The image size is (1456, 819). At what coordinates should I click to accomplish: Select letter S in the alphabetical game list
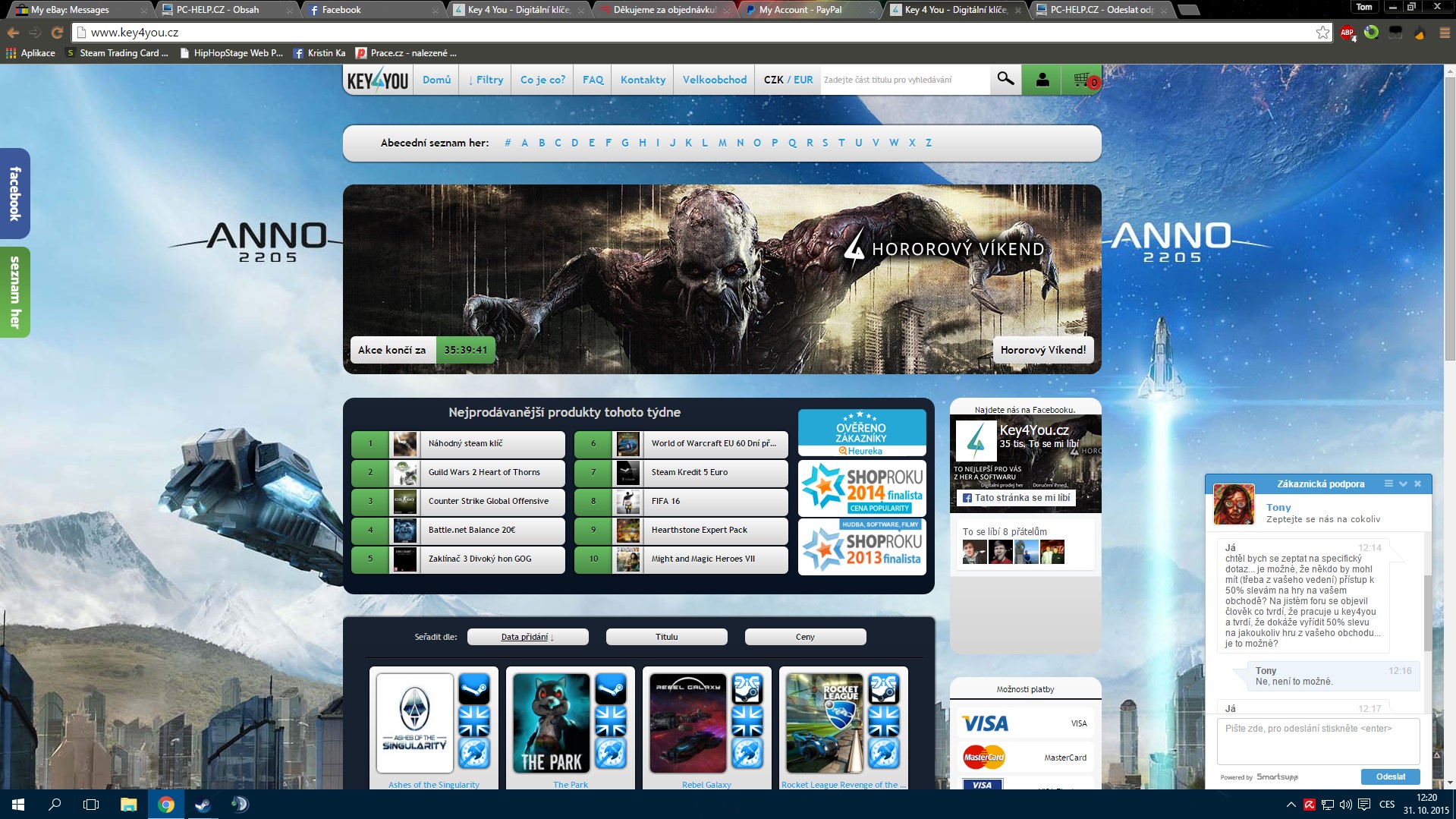point(825,143)
